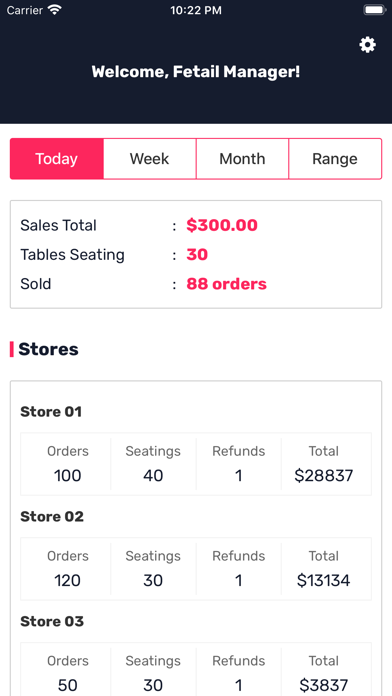
Task: Open the Store 03 entry
Action: tap(52, 621)
